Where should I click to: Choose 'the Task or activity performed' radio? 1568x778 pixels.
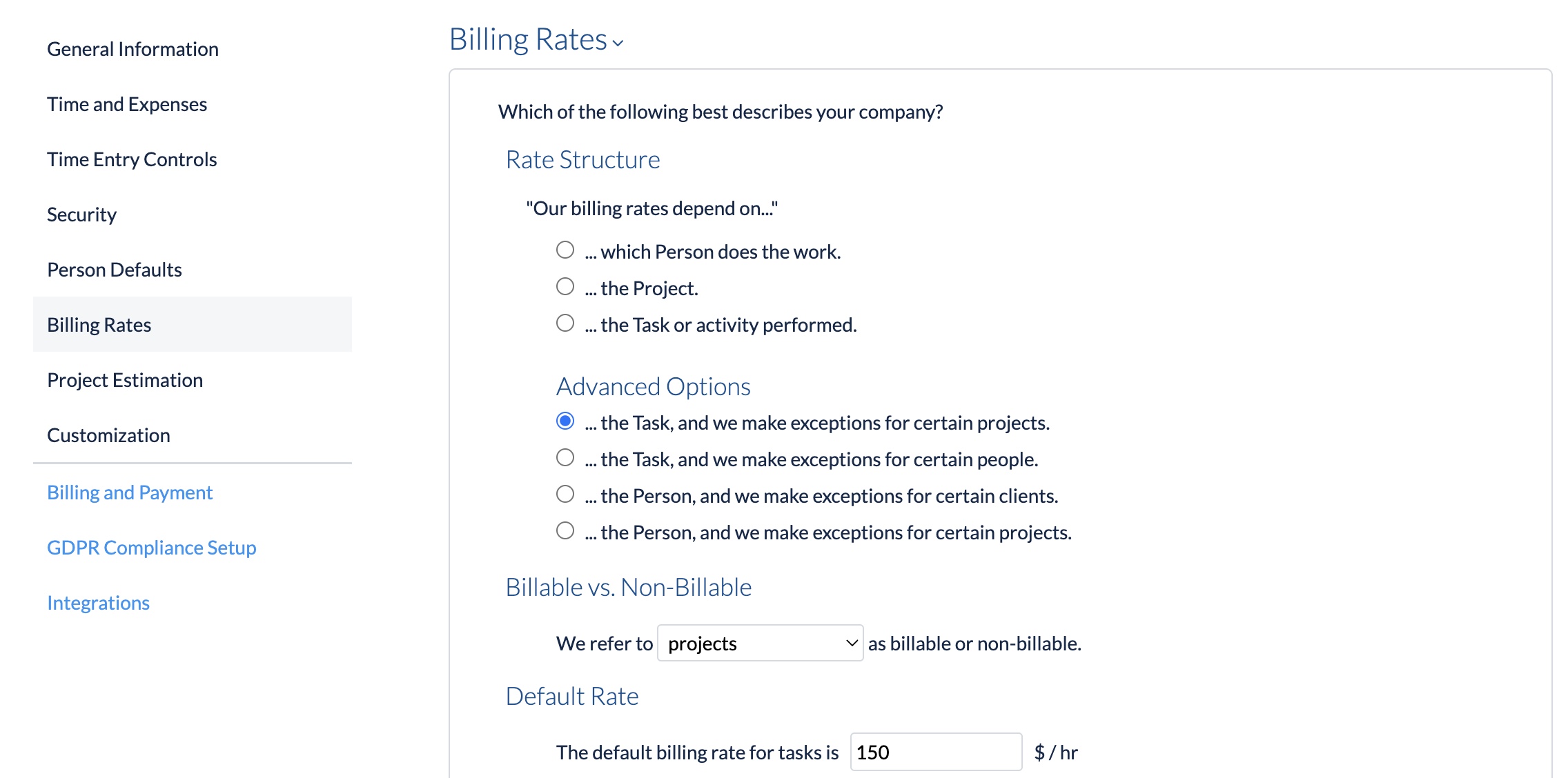point(565,323)
